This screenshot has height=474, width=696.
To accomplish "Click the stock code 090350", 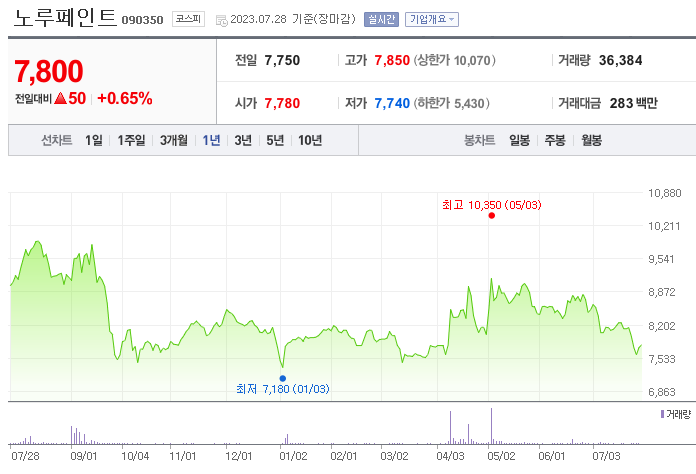I will pos(142,20).
